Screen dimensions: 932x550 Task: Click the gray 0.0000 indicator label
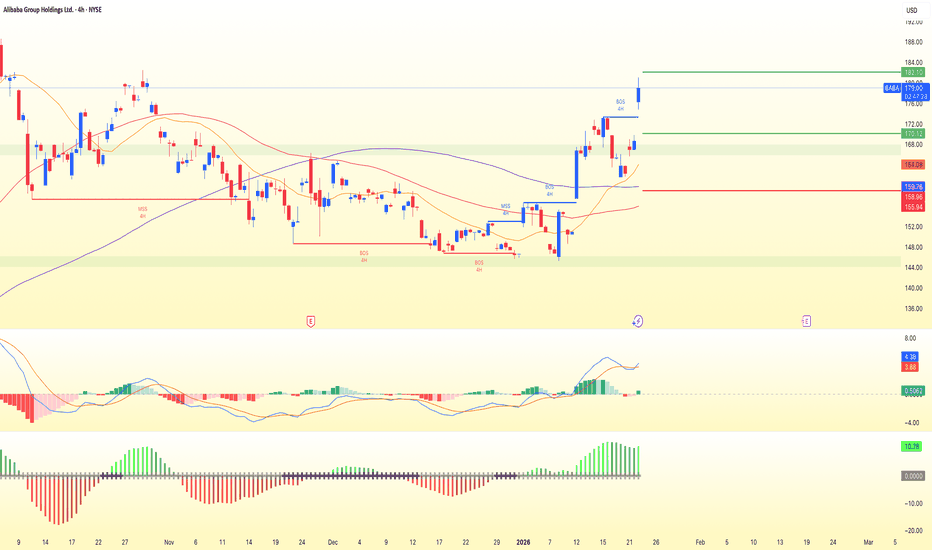[912, 476]
